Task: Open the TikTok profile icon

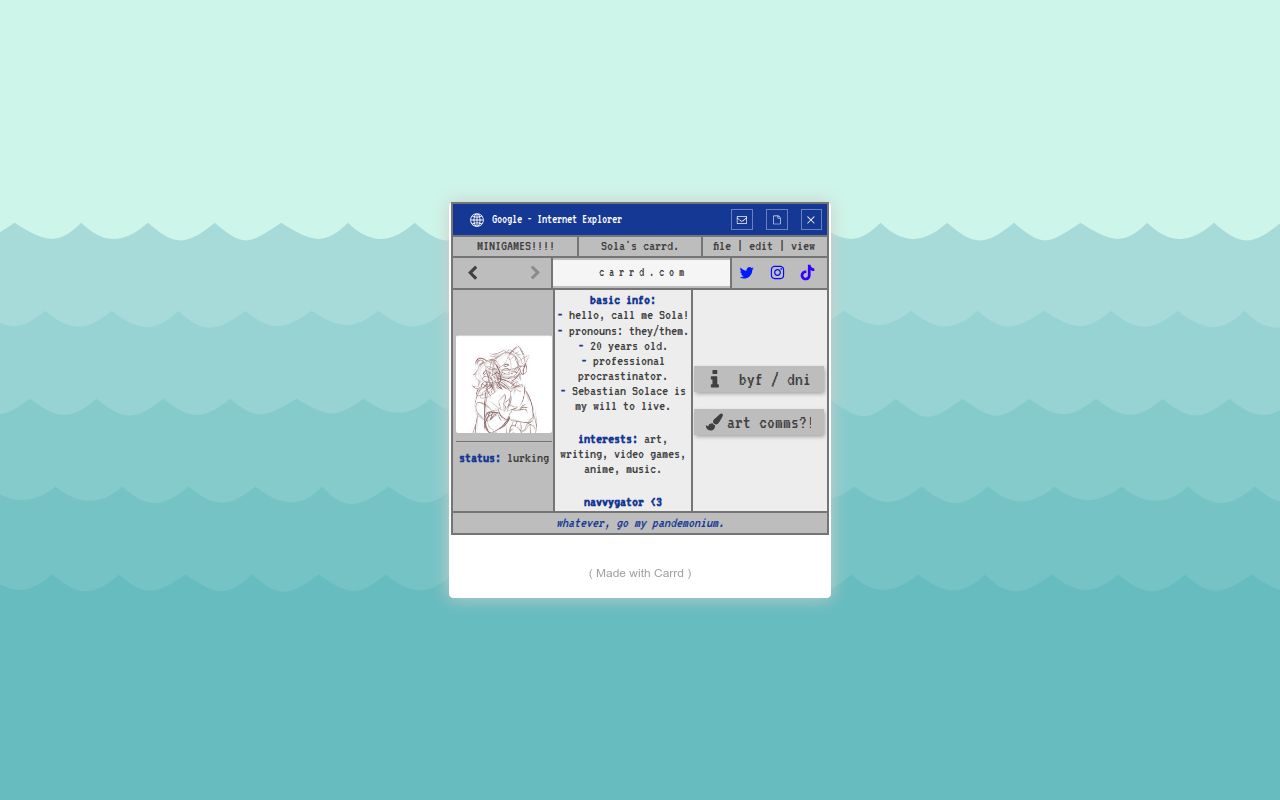Action: coord(807,273)
